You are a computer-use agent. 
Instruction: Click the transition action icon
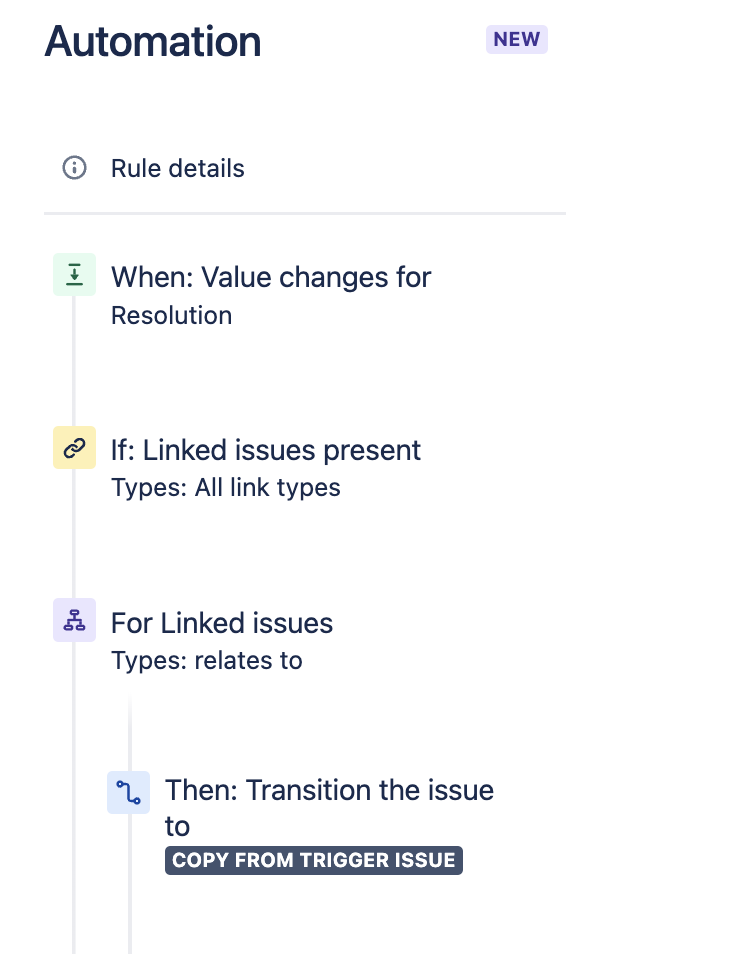point(128,791)
